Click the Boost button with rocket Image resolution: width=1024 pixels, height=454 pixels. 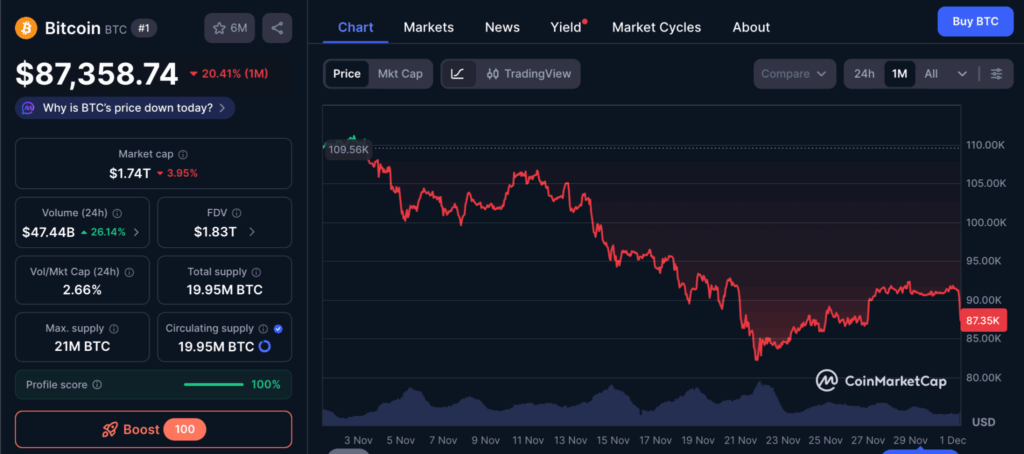point(153,429)
